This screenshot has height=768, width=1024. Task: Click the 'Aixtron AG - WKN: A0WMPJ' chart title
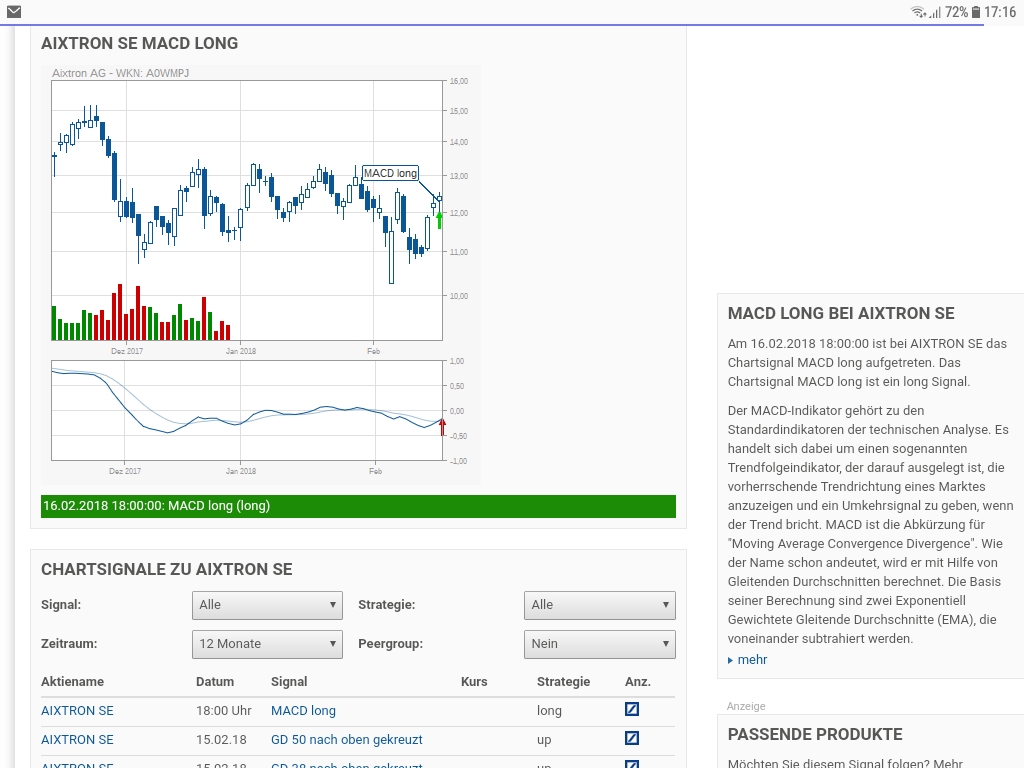[121, 73]
